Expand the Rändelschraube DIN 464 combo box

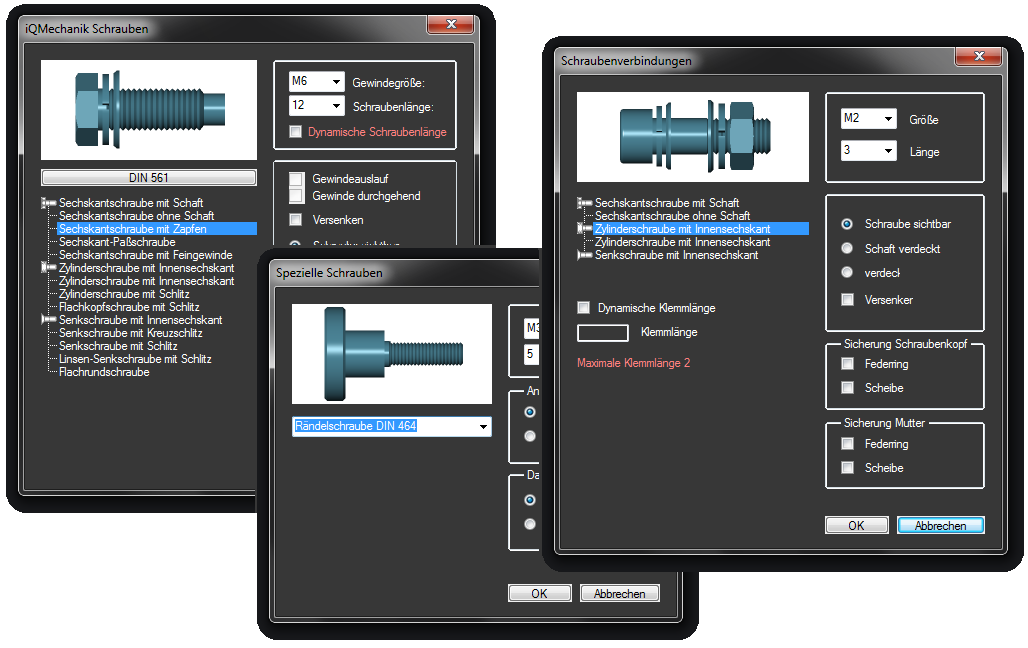tap(484, 427)
